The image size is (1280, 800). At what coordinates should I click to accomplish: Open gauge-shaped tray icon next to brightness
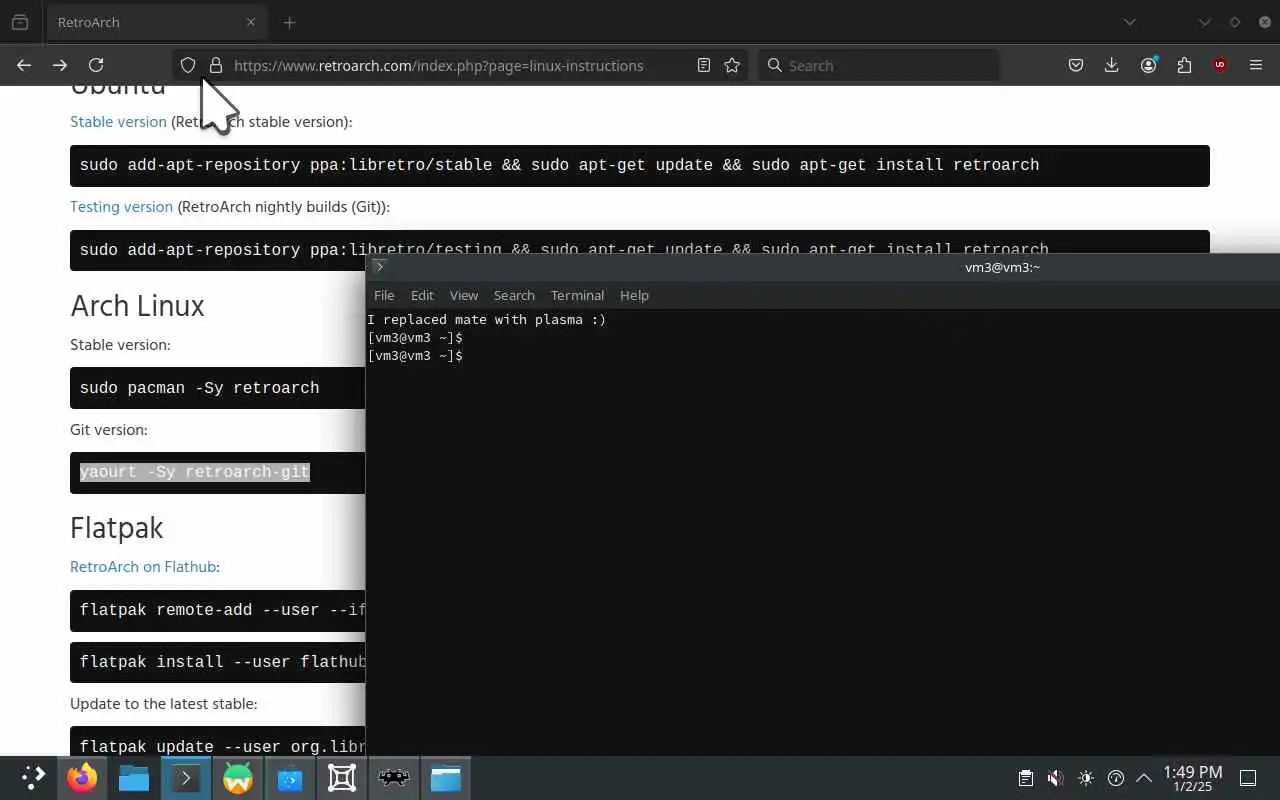pos(1116,778)
